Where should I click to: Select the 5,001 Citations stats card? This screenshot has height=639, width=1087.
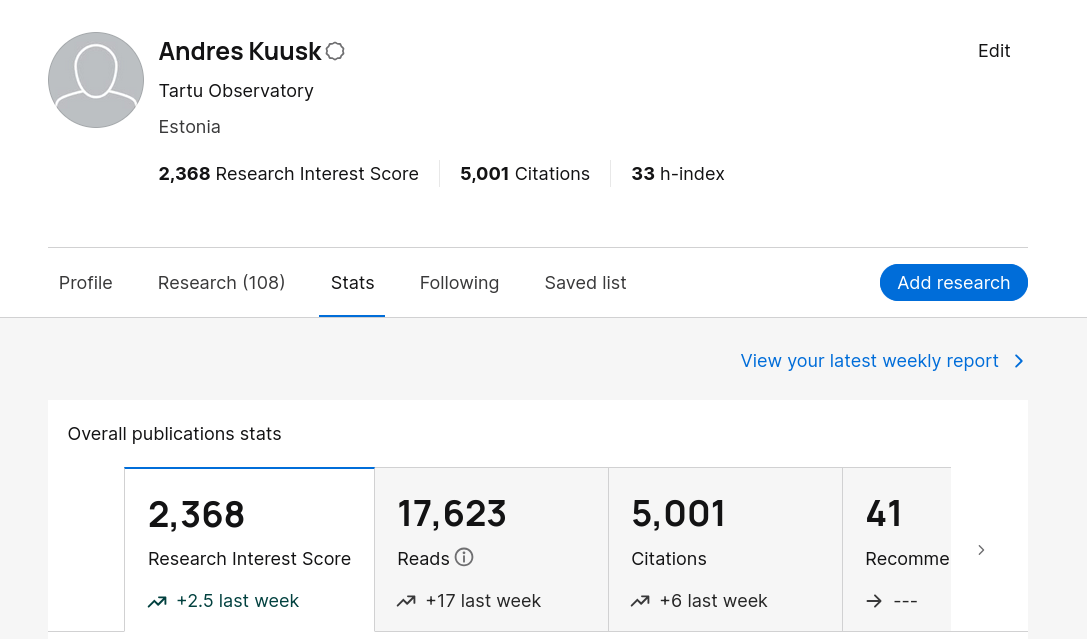pos(725,549)
